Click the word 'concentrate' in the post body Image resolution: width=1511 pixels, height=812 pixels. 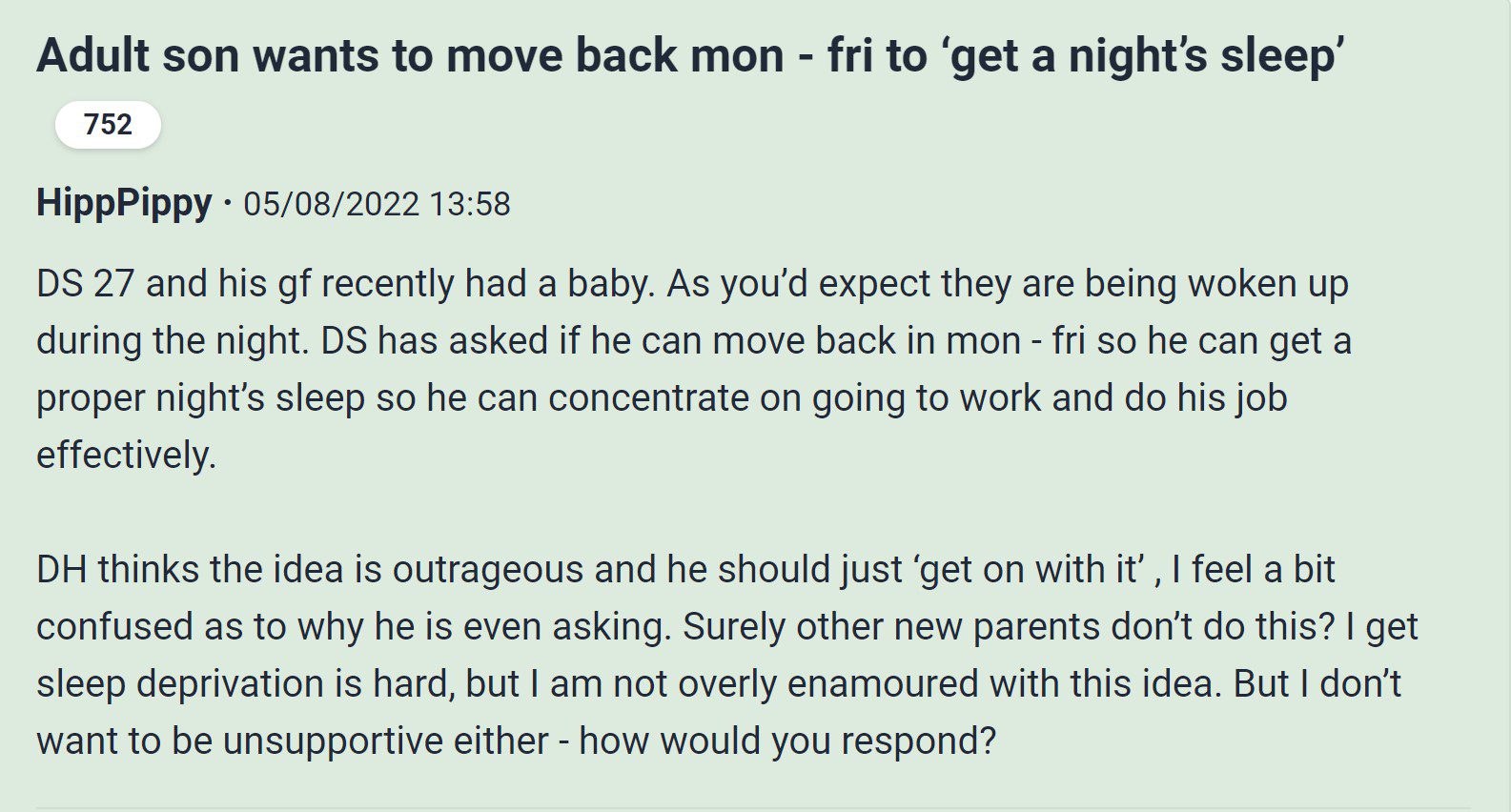648,397
